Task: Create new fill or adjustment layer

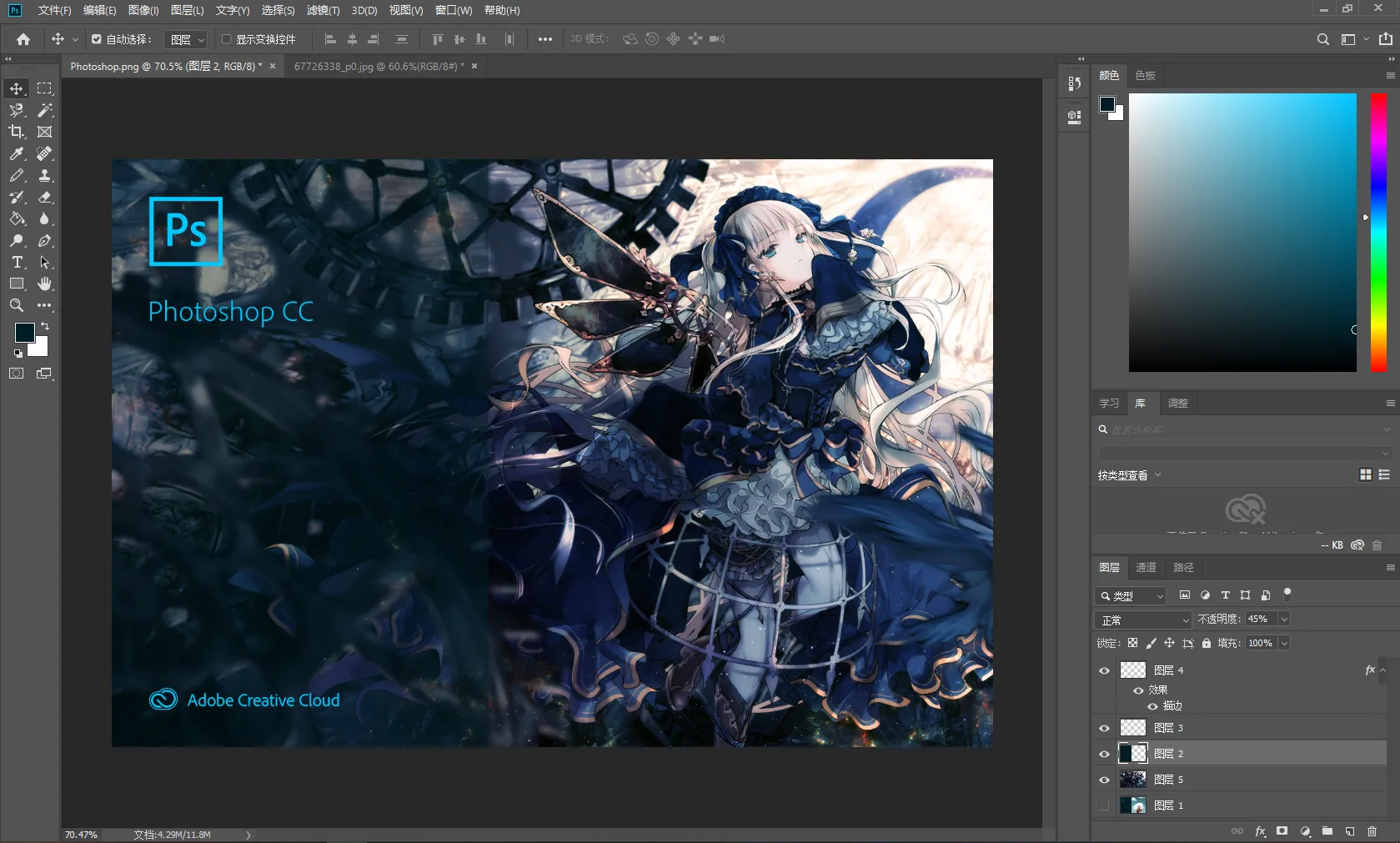Action: click(1305, 831)
